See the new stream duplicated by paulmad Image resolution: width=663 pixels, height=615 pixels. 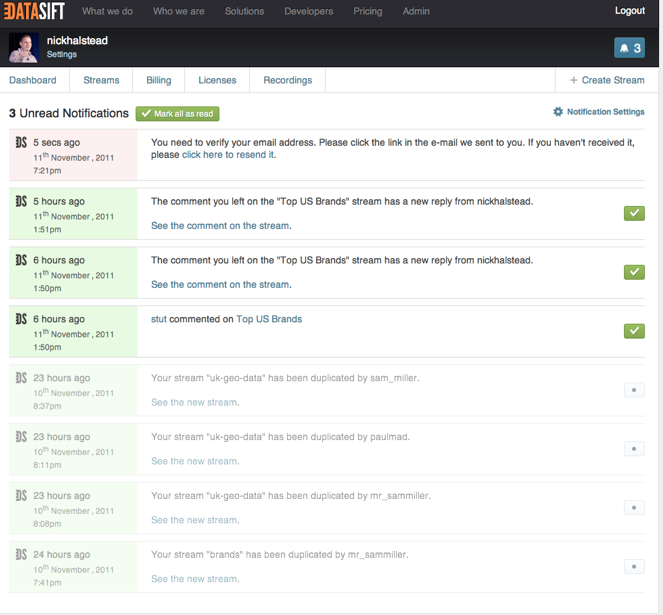pos(195,461)
